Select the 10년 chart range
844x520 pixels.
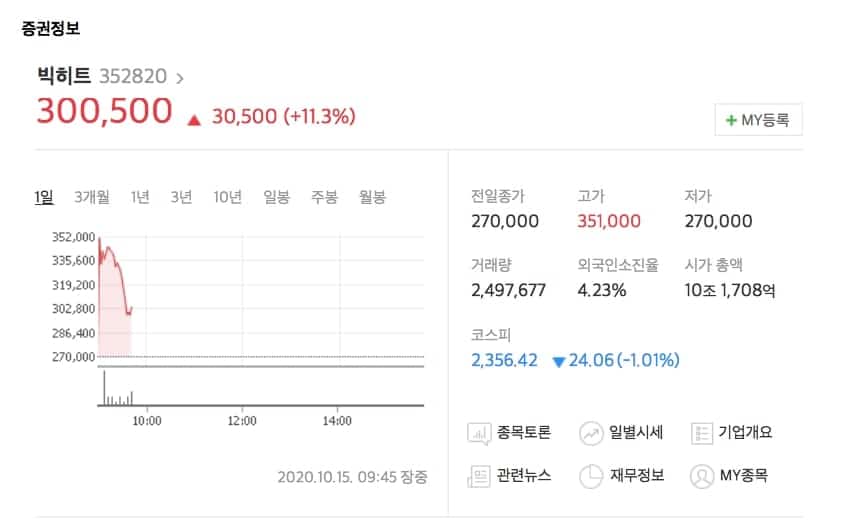coord(227,197)
